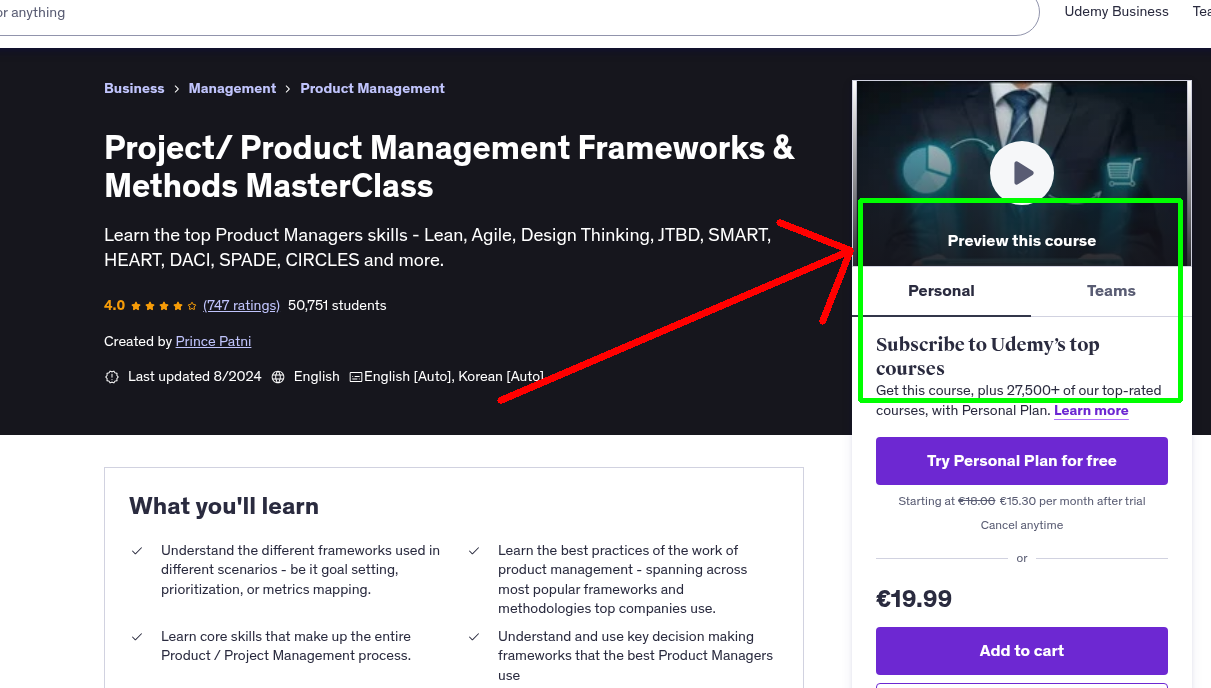Image resolution: width=1211 pixels, height=688 pixels.
Task: Click the clock icon beside Last updated 8/2024
Action: (x=112, y=376)
